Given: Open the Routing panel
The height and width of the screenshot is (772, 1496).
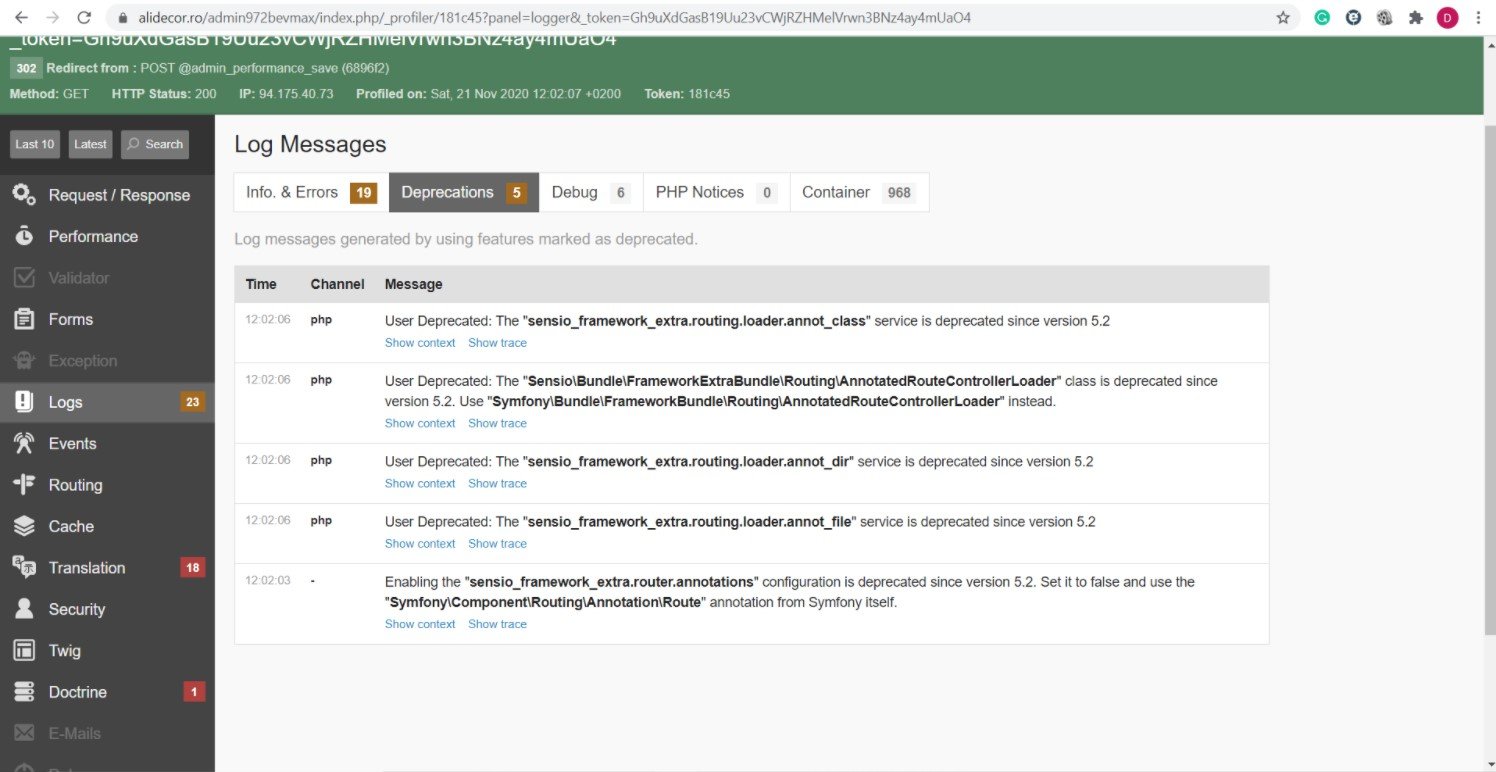Looking at the screenshot, I should [x=107, y=485].
